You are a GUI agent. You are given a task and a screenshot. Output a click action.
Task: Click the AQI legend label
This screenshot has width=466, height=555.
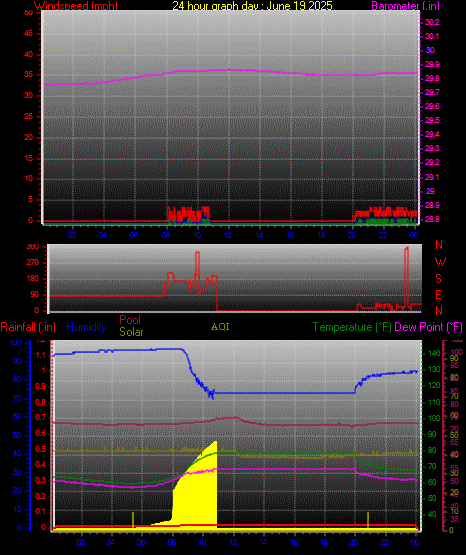[220, 327]
